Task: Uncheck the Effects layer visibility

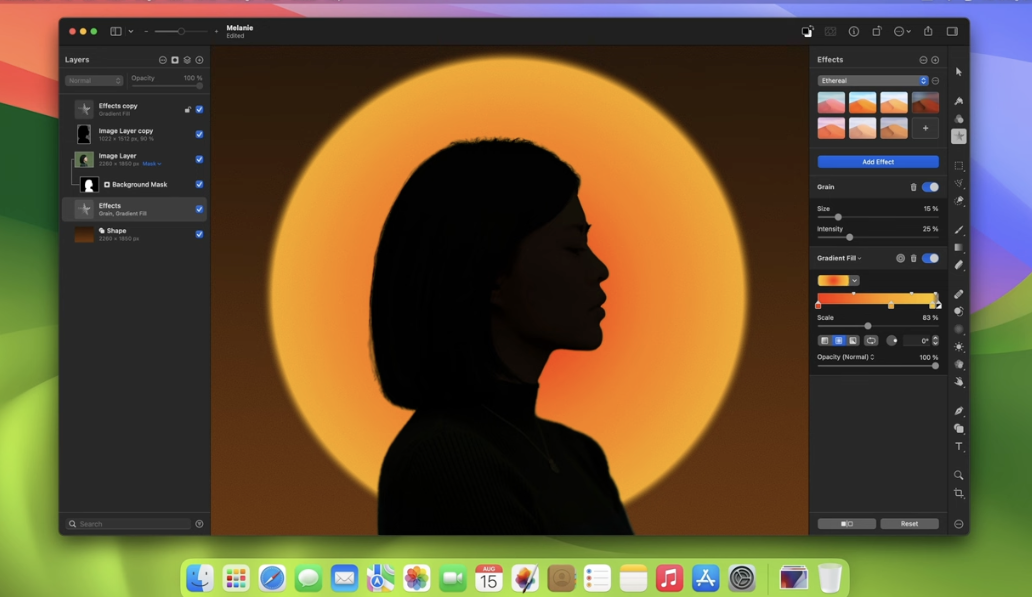Action: [x=199, y=209]
